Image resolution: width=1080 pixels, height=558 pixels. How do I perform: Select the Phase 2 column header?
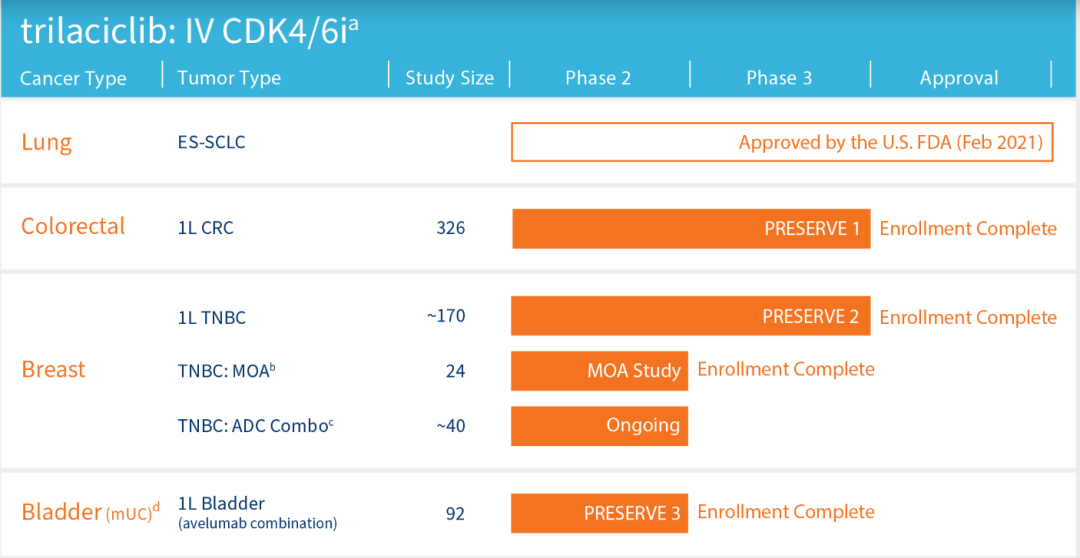coord(598,78)
